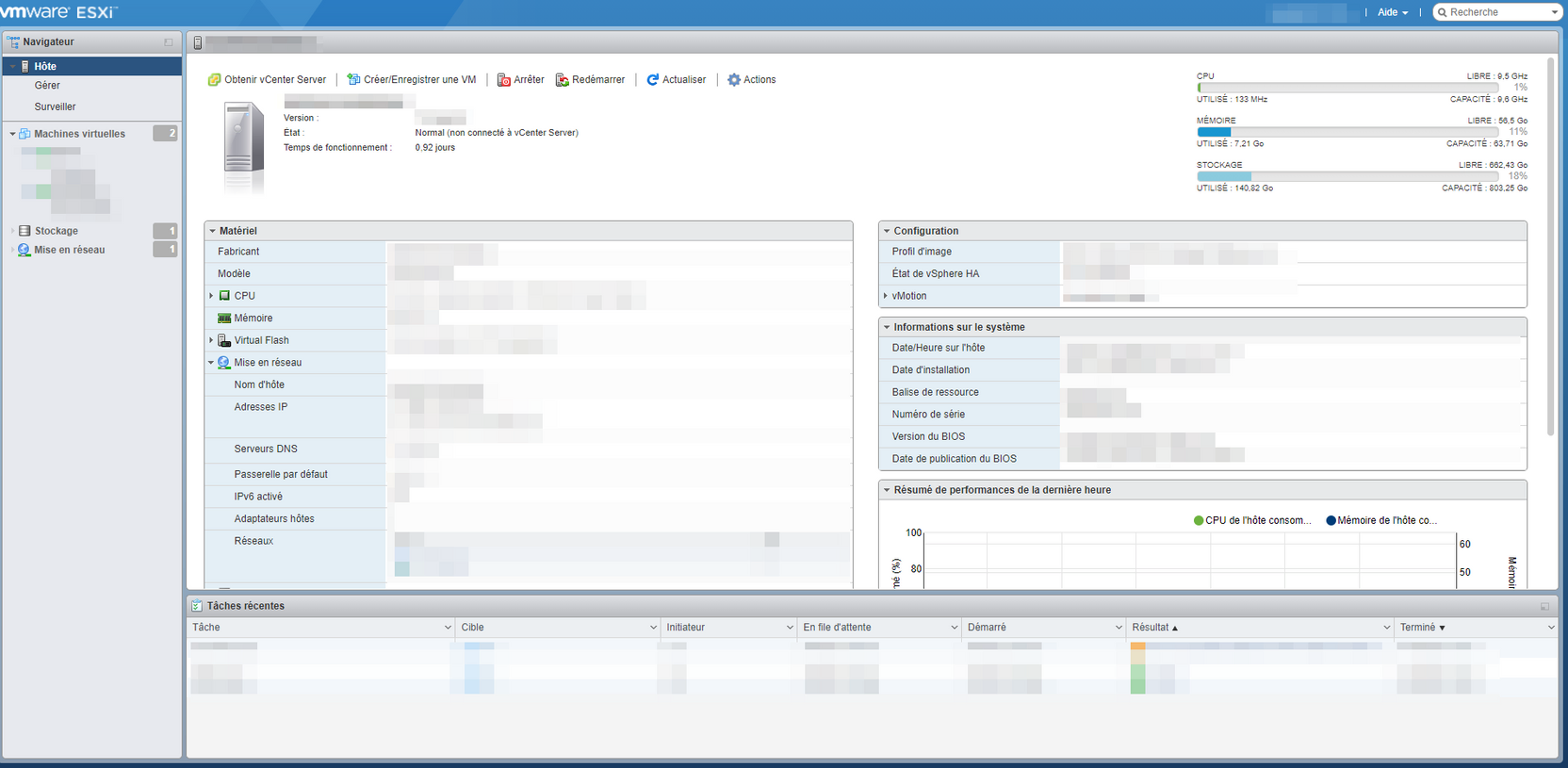Click the Créer/Enregistrer une VM icon
The image size is (1568, 768).
(x=353, y=80)
